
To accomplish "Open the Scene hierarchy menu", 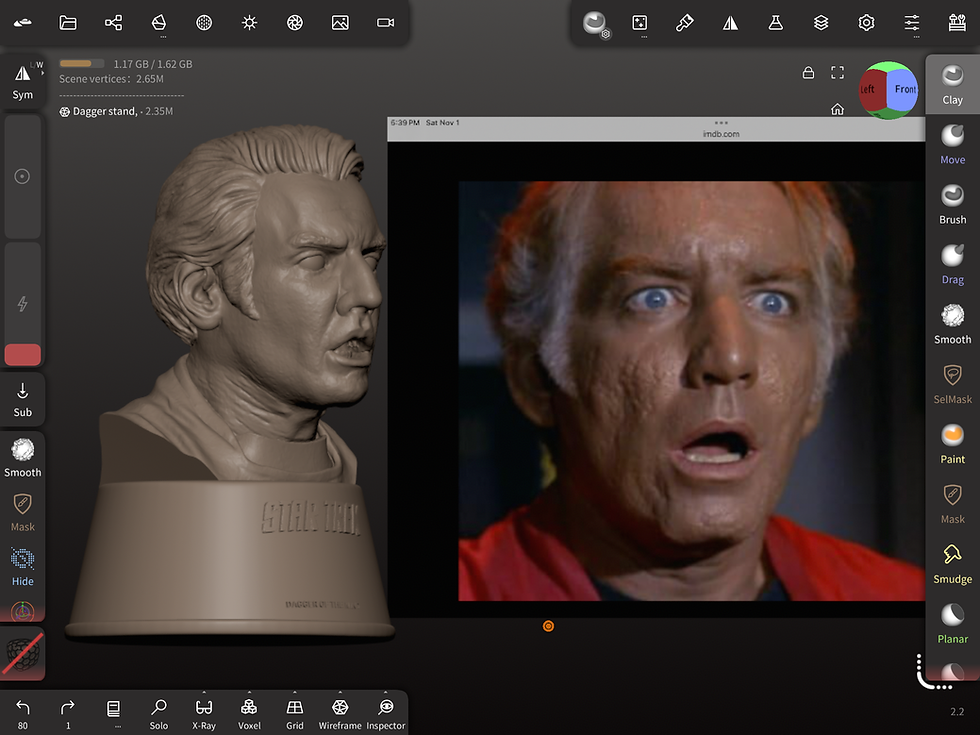I will point(113,23).
